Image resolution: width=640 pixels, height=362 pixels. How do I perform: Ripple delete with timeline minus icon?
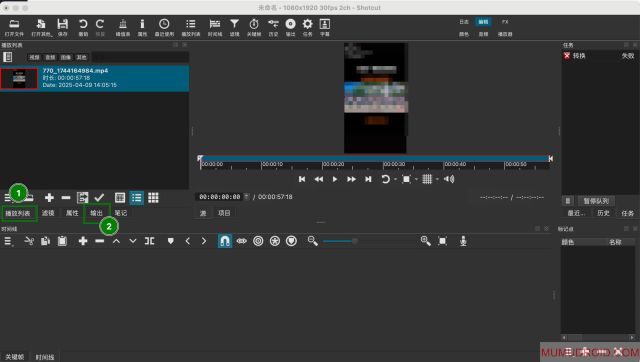(x=100, y=241)
